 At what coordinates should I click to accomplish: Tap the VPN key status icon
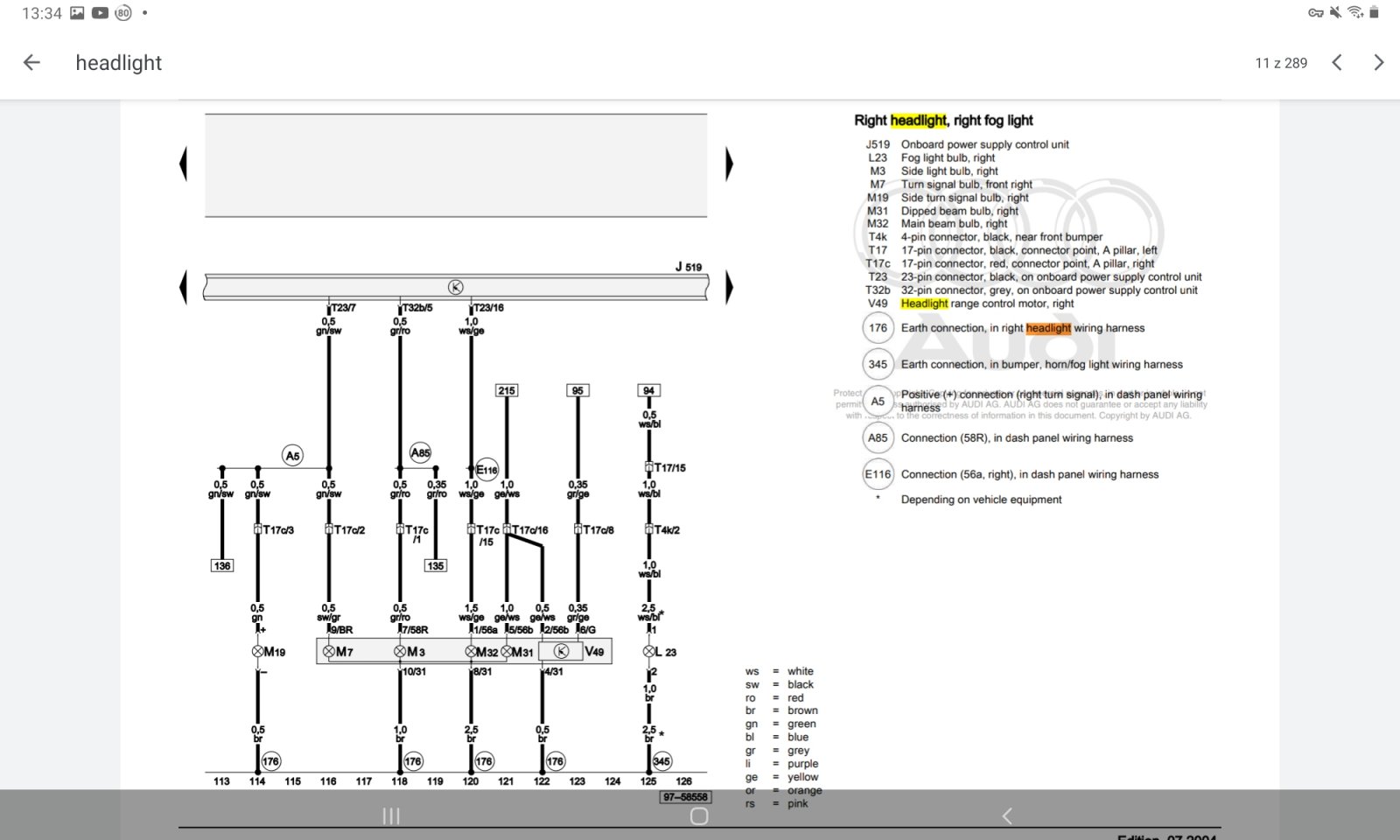tap(1316, 12)
